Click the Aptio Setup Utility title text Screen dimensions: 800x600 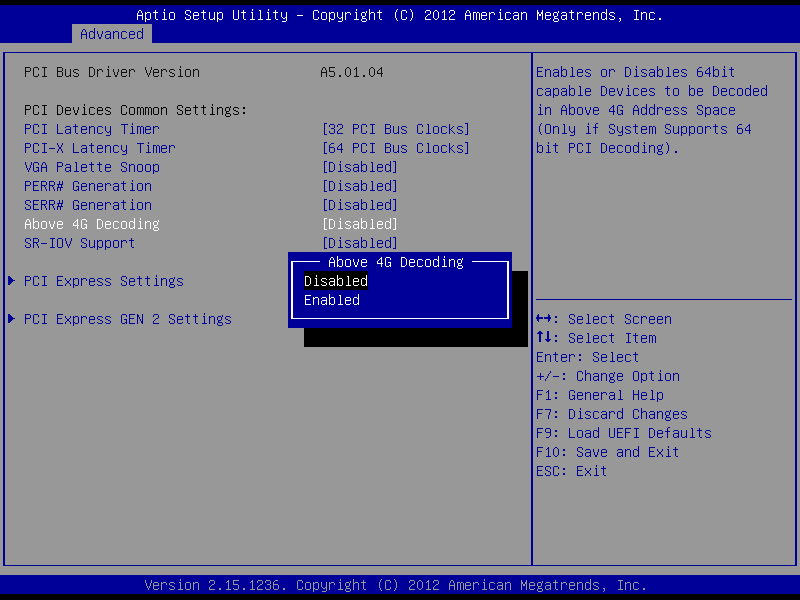click(399, 15)
